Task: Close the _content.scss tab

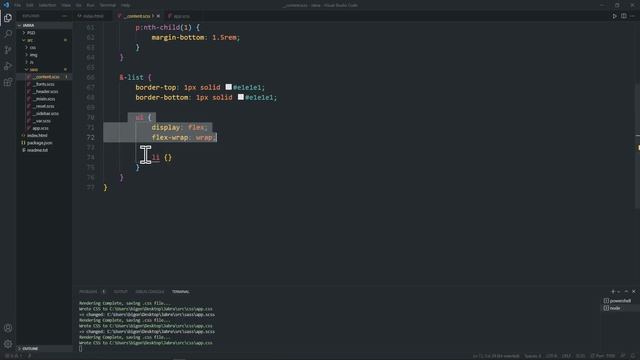Action: [x=158, y=16]
